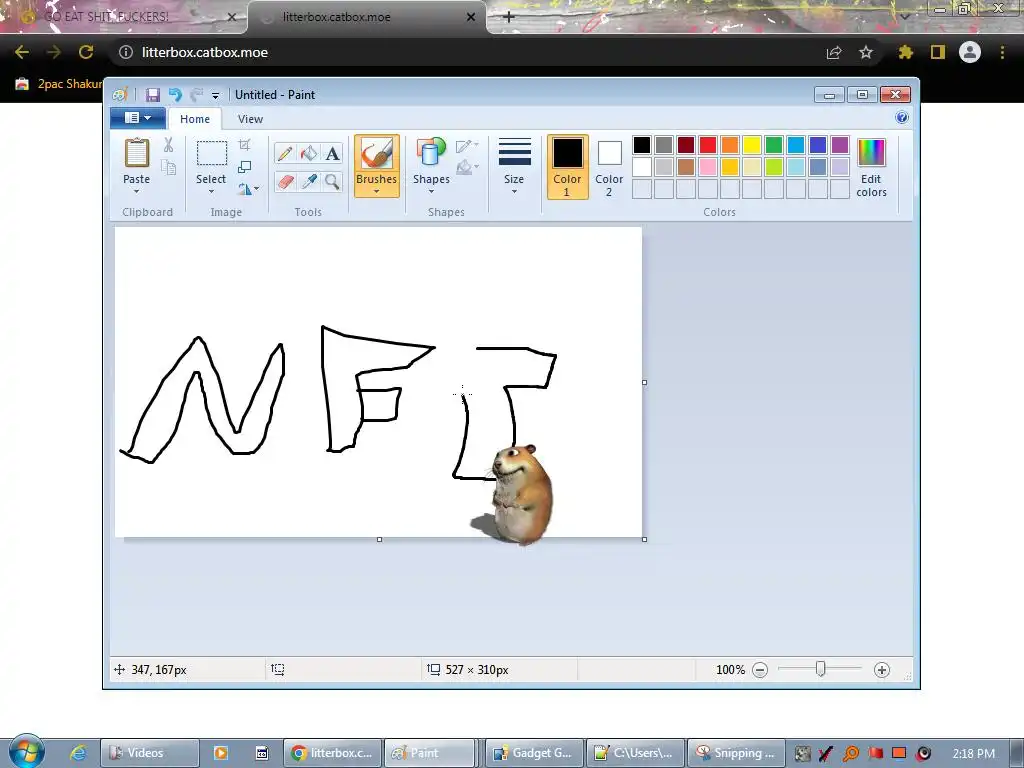Reload the browser page
1024x768 pixels.
[x=86, y=52]
